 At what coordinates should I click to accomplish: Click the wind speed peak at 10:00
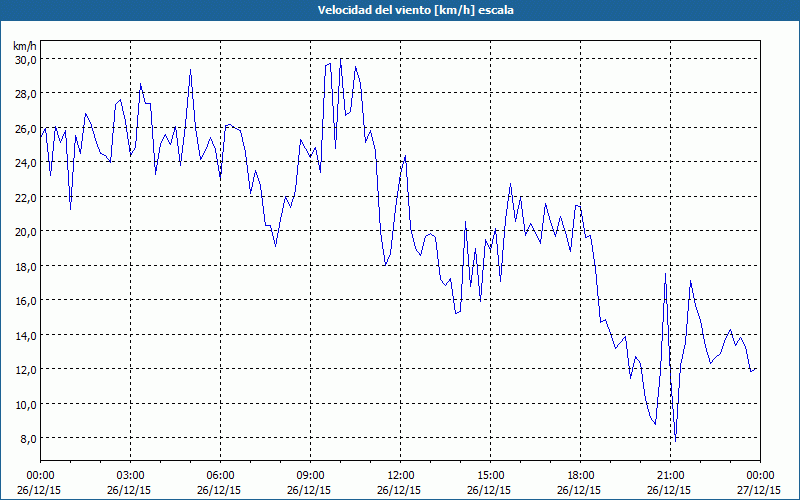[x=341, y=59]
